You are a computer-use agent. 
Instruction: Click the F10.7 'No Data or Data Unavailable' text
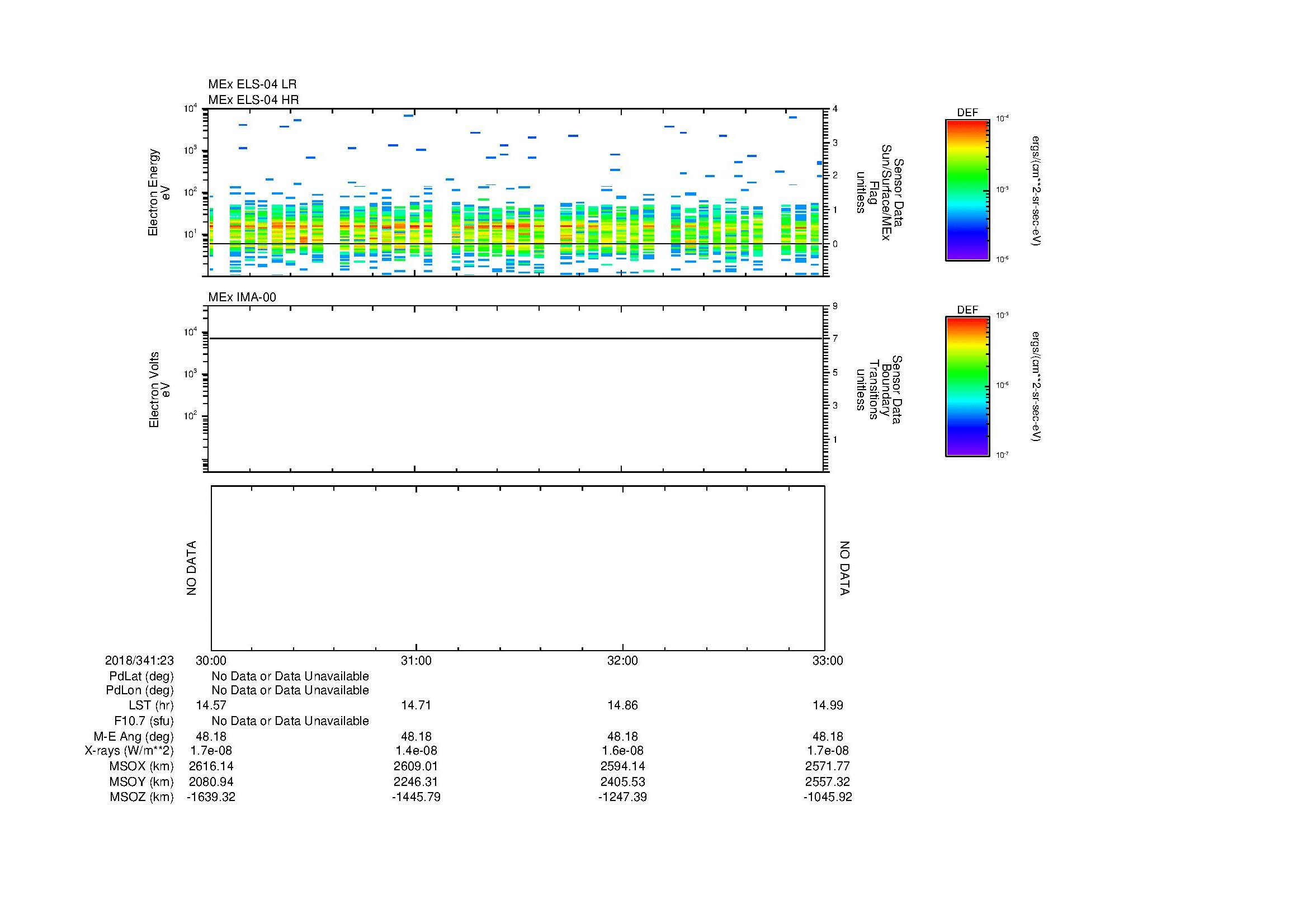tap(291, 721)
